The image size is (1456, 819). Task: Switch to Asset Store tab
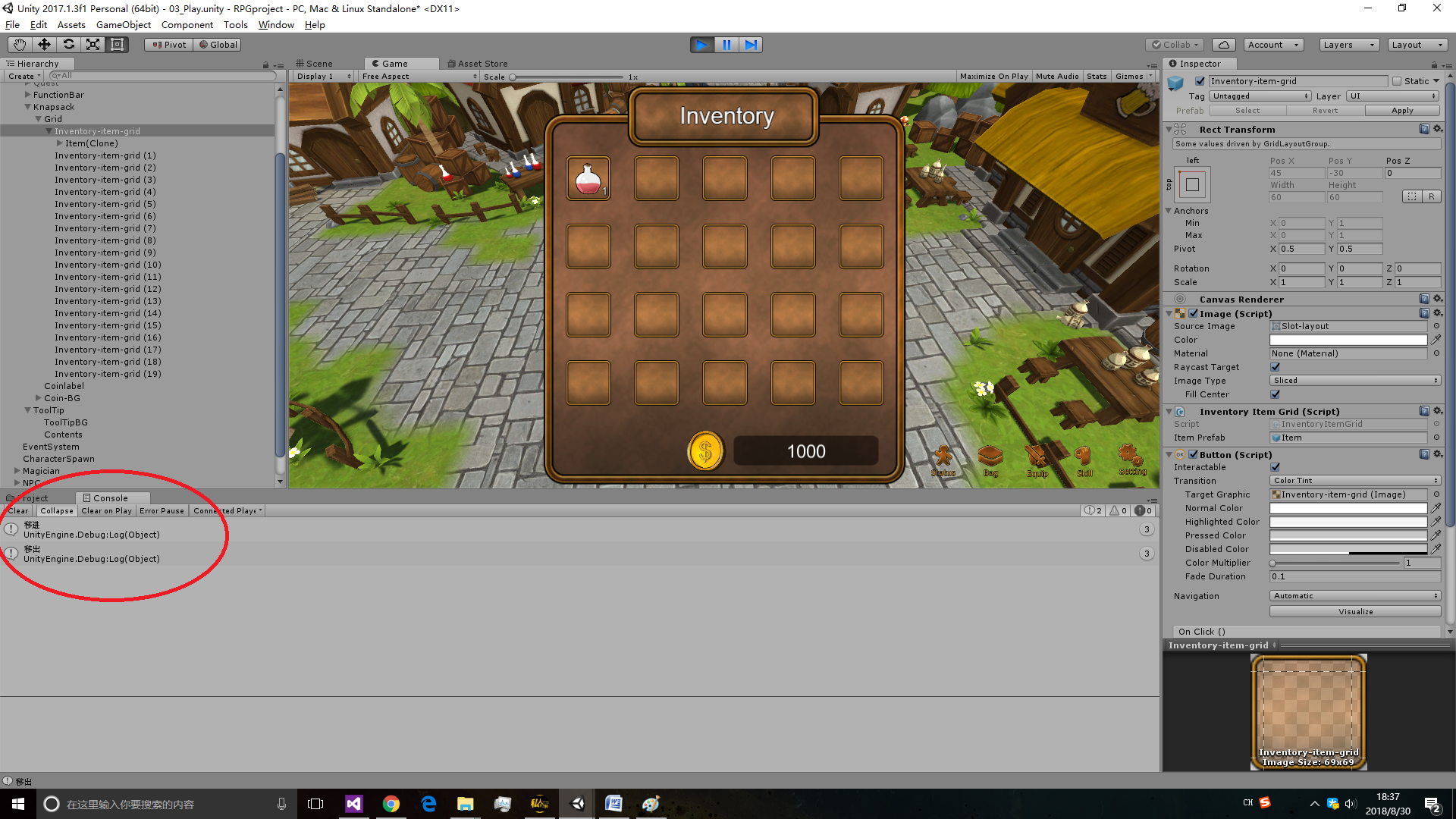point(478,64)
